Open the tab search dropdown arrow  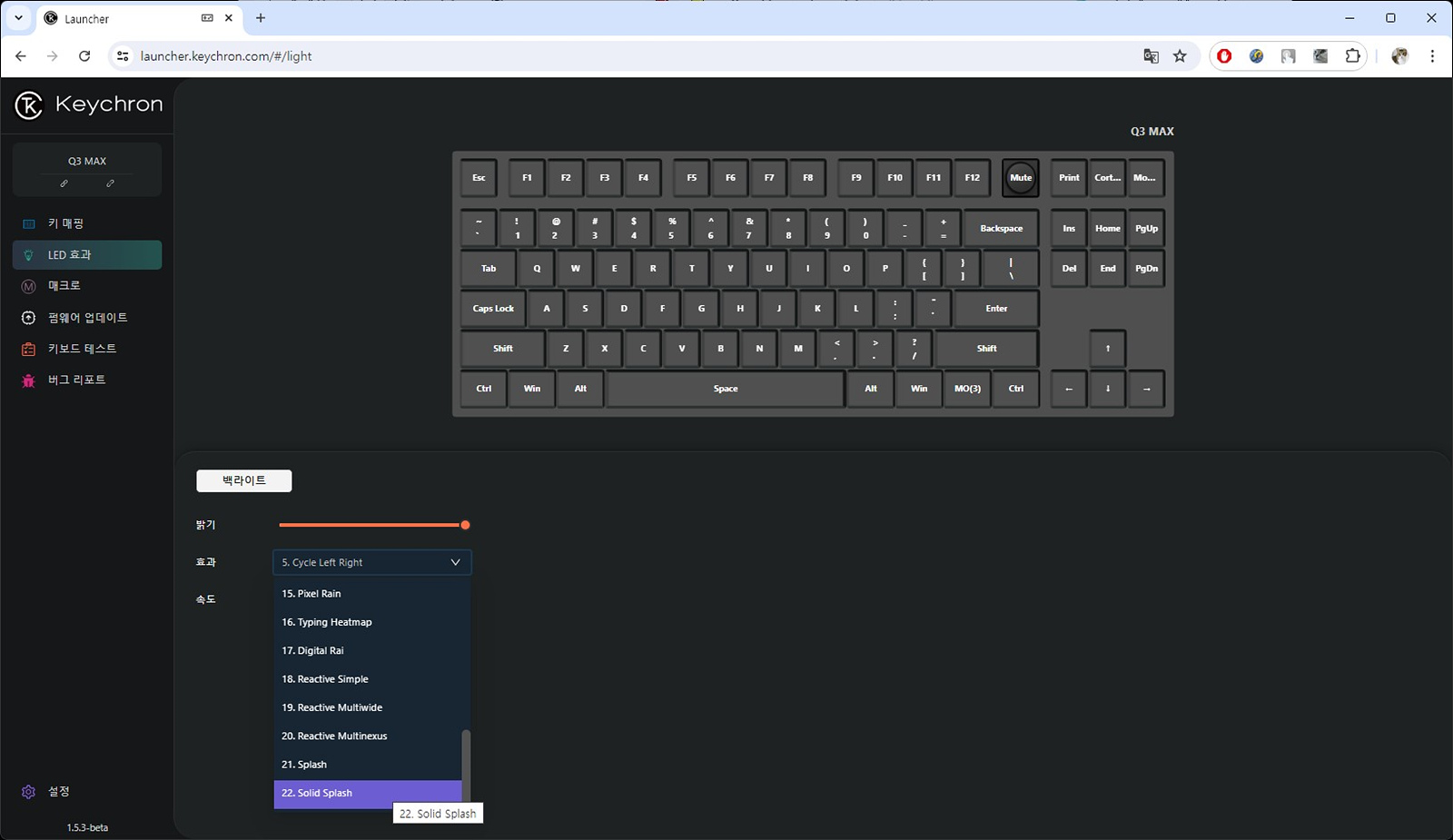(x=18, y=18)
